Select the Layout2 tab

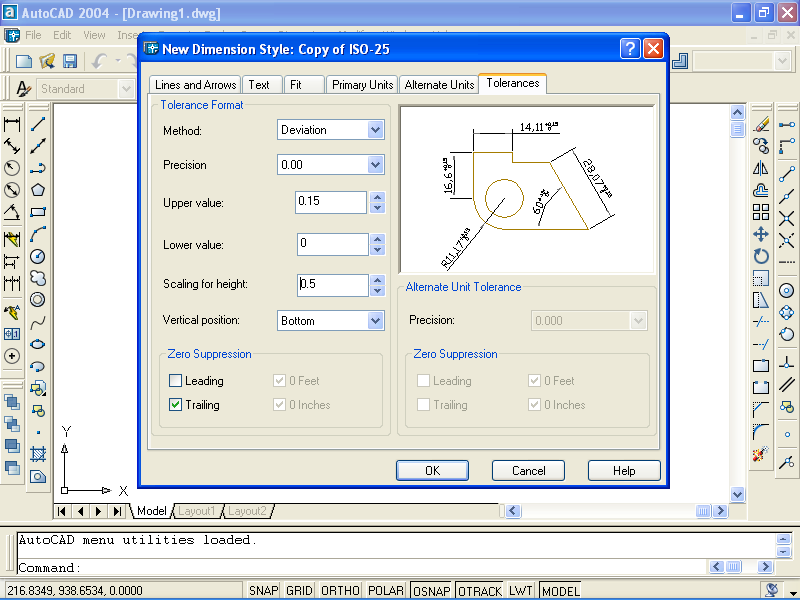(247, 511)
